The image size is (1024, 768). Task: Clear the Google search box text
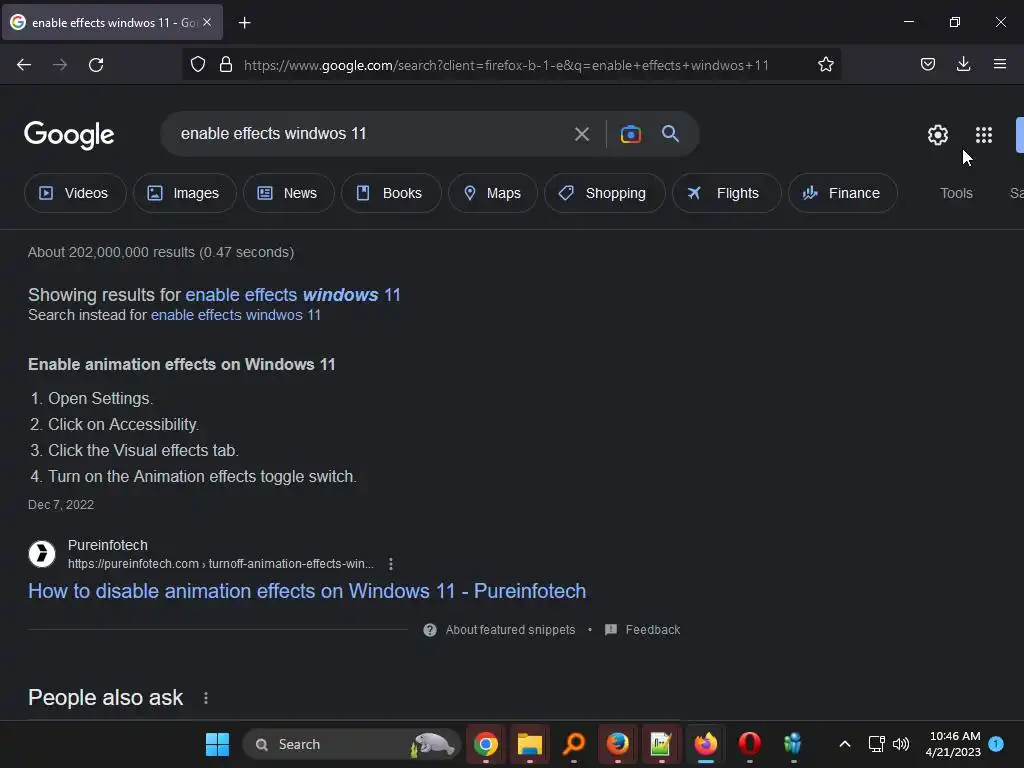(x=581, y=135)
